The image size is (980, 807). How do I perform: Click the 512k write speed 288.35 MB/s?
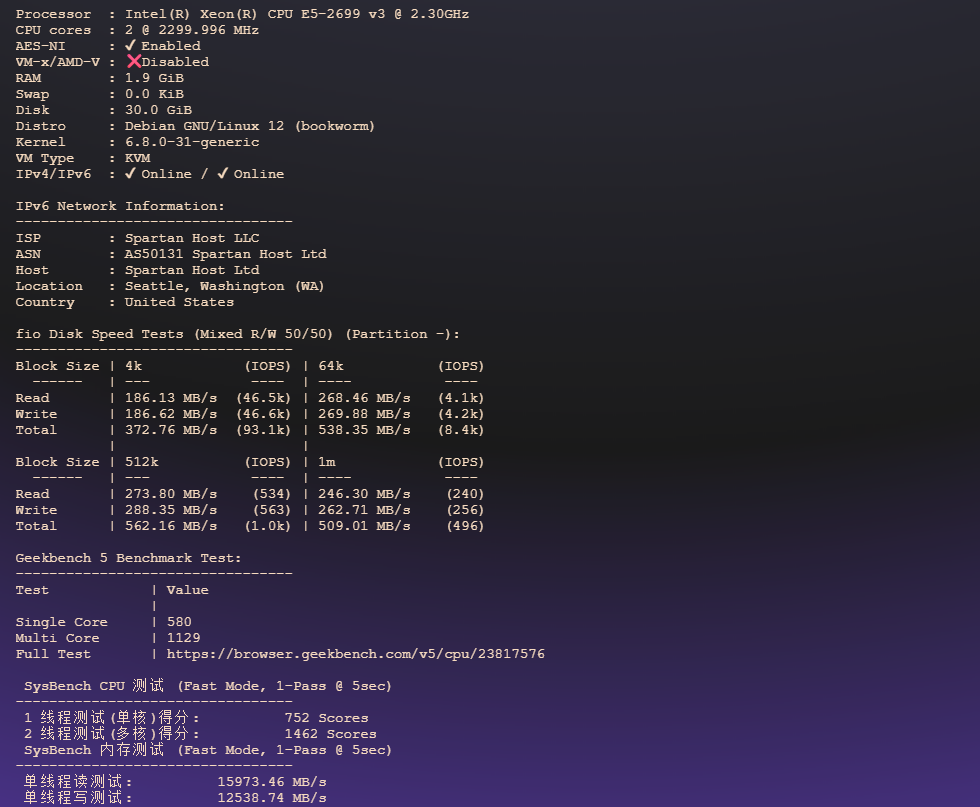(170, 510)
